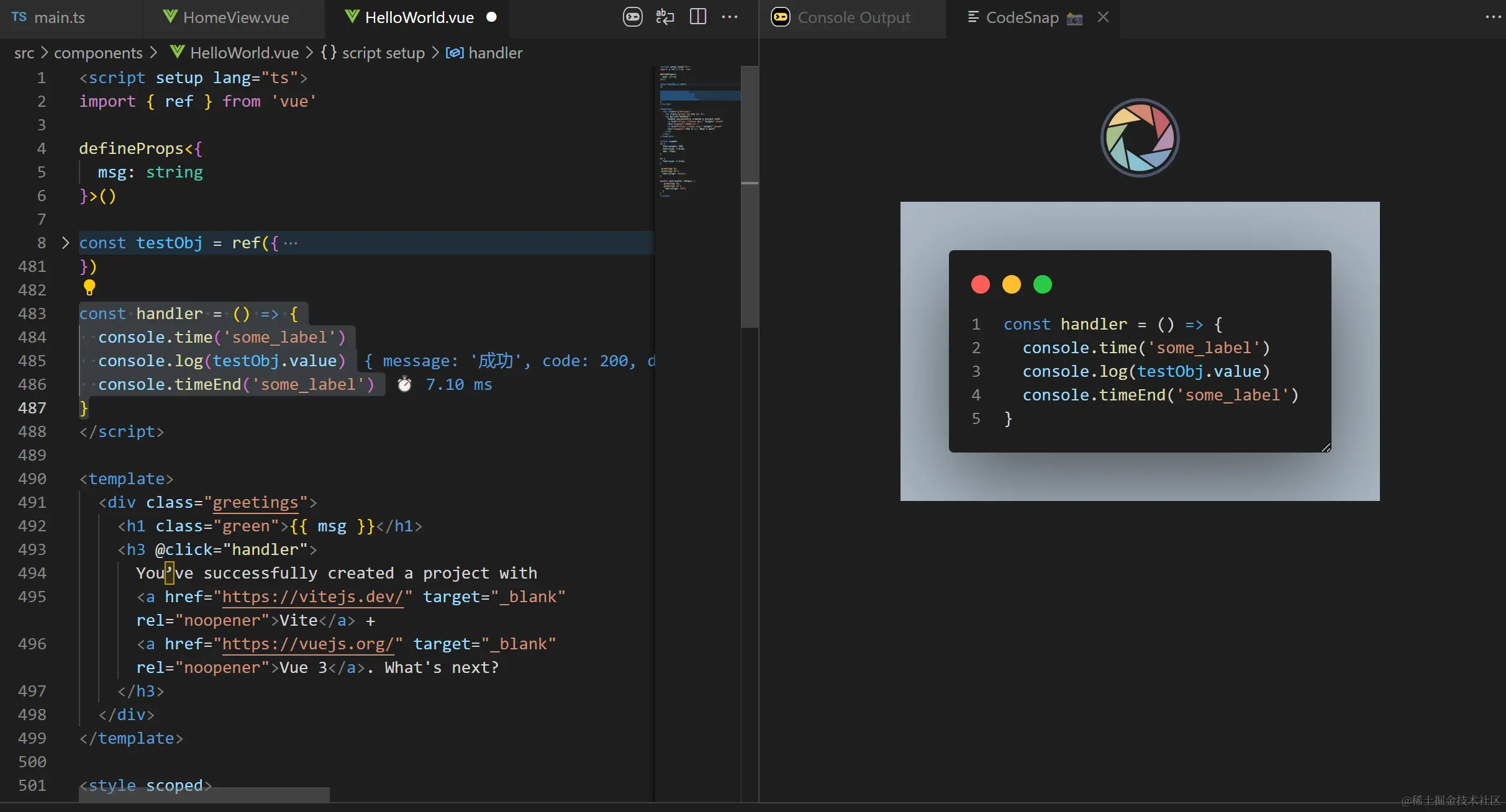The width and height of the screenshot is (1506, 812).
Task: Open the editor More Actions ellipsis menu
Action: [x=730, y=17]
